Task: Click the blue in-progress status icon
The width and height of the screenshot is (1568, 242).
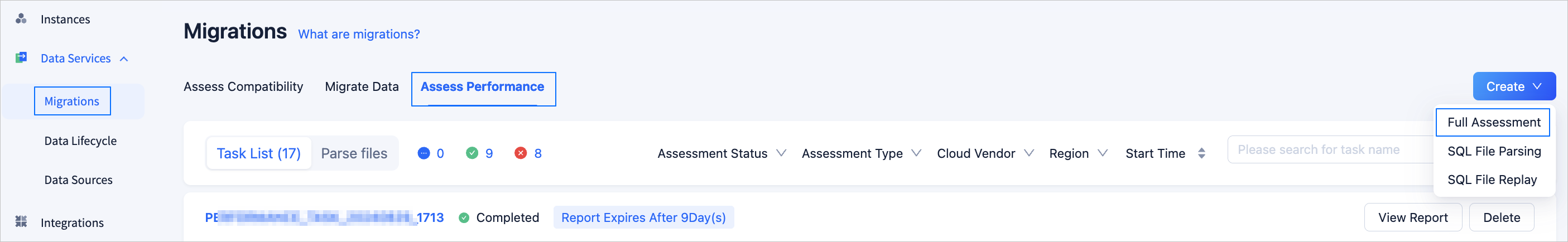Action: 424,153
